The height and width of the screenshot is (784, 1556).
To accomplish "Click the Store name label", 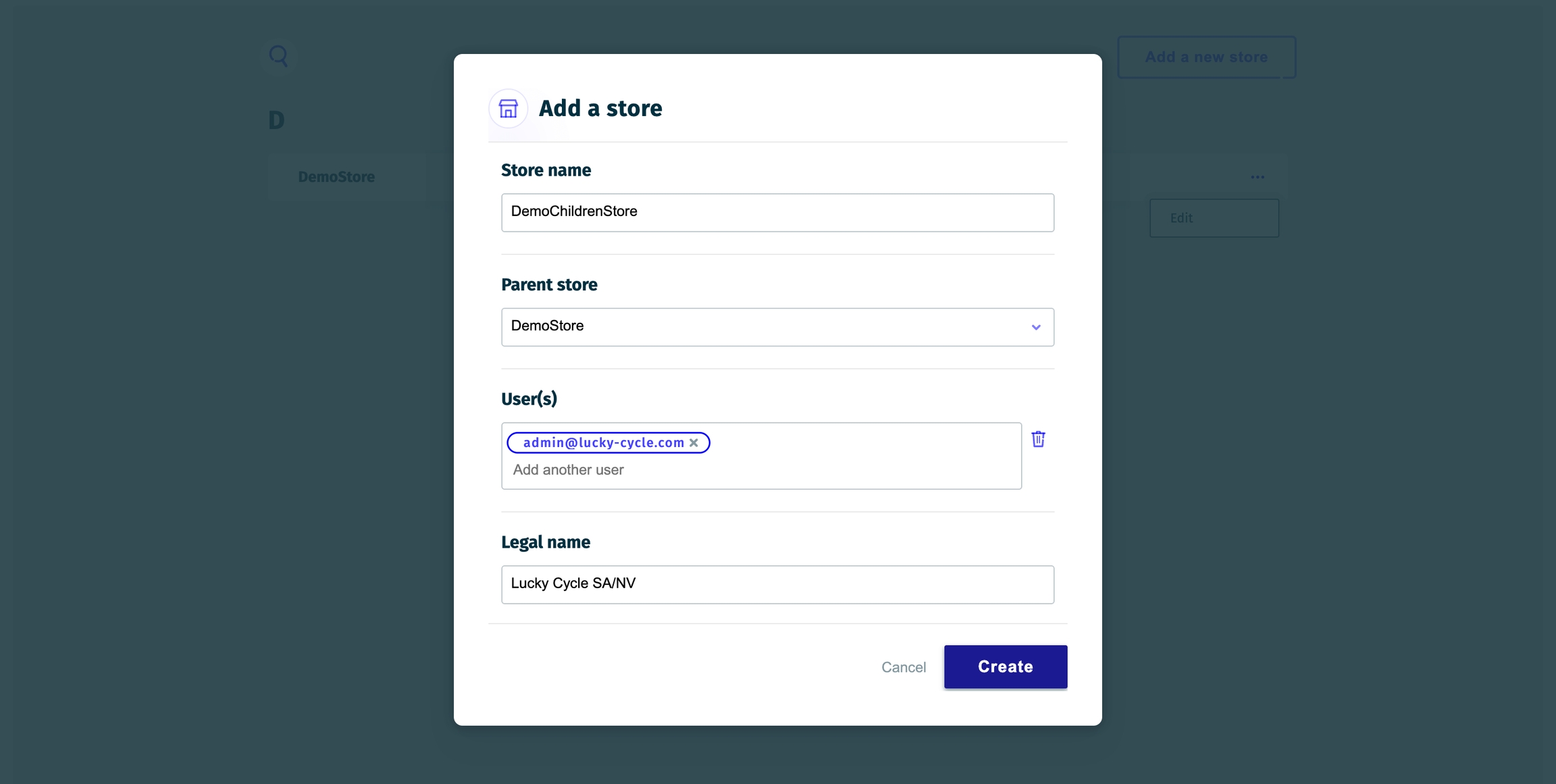I will click(x=546, y=170).
